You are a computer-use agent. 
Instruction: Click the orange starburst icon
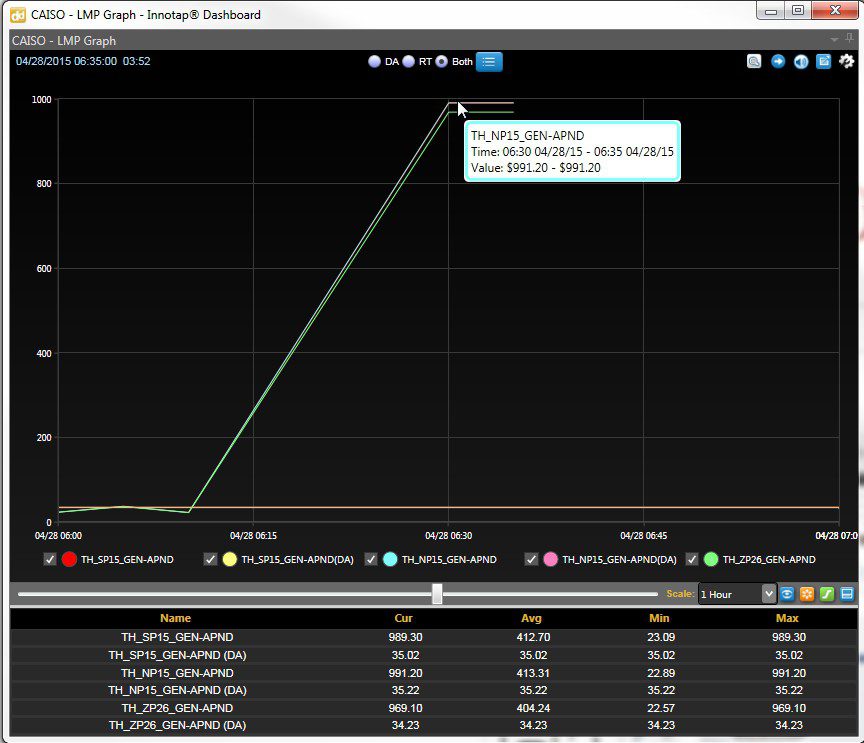pyautogui.click(x=807, y=594)
